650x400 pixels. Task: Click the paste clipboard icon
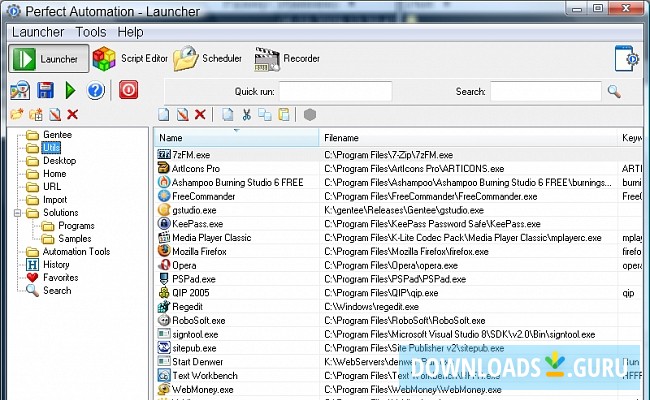(x=284, y=114)
